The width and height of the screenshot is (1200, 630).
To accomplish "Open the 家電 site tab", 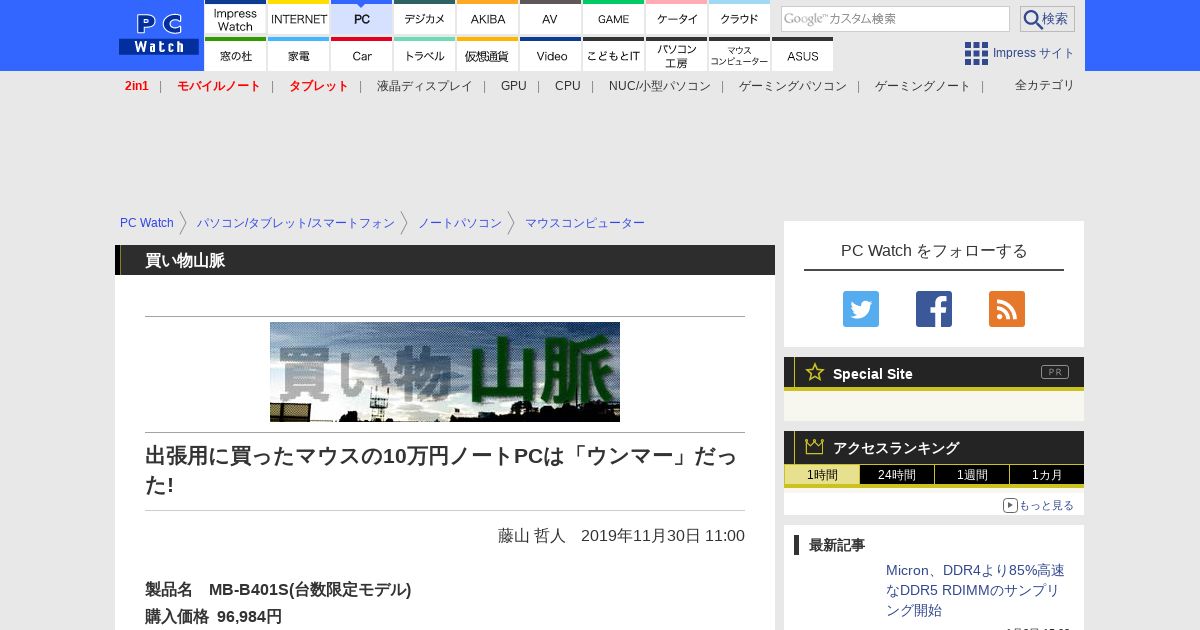I will pos(299,54).
